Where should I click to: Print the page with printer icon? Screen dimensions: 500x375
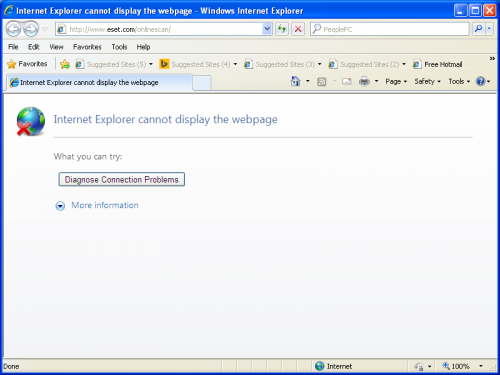tap(364, 81)
